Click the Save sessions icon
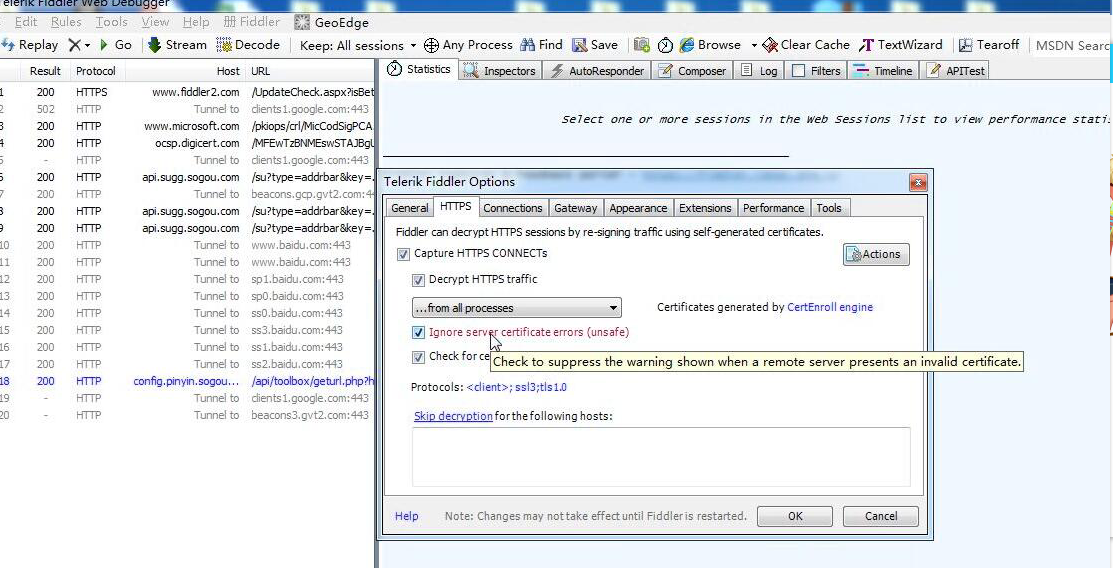Image resolution: width=1113 pixels, height=568 pixels. click(x=579, y=45)
